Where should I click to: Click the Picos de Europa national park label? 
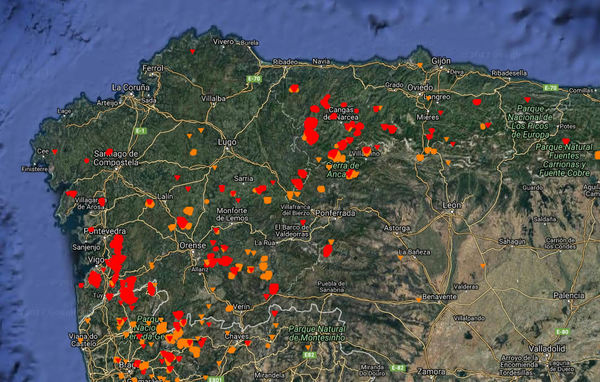click(x=530, y=121)
